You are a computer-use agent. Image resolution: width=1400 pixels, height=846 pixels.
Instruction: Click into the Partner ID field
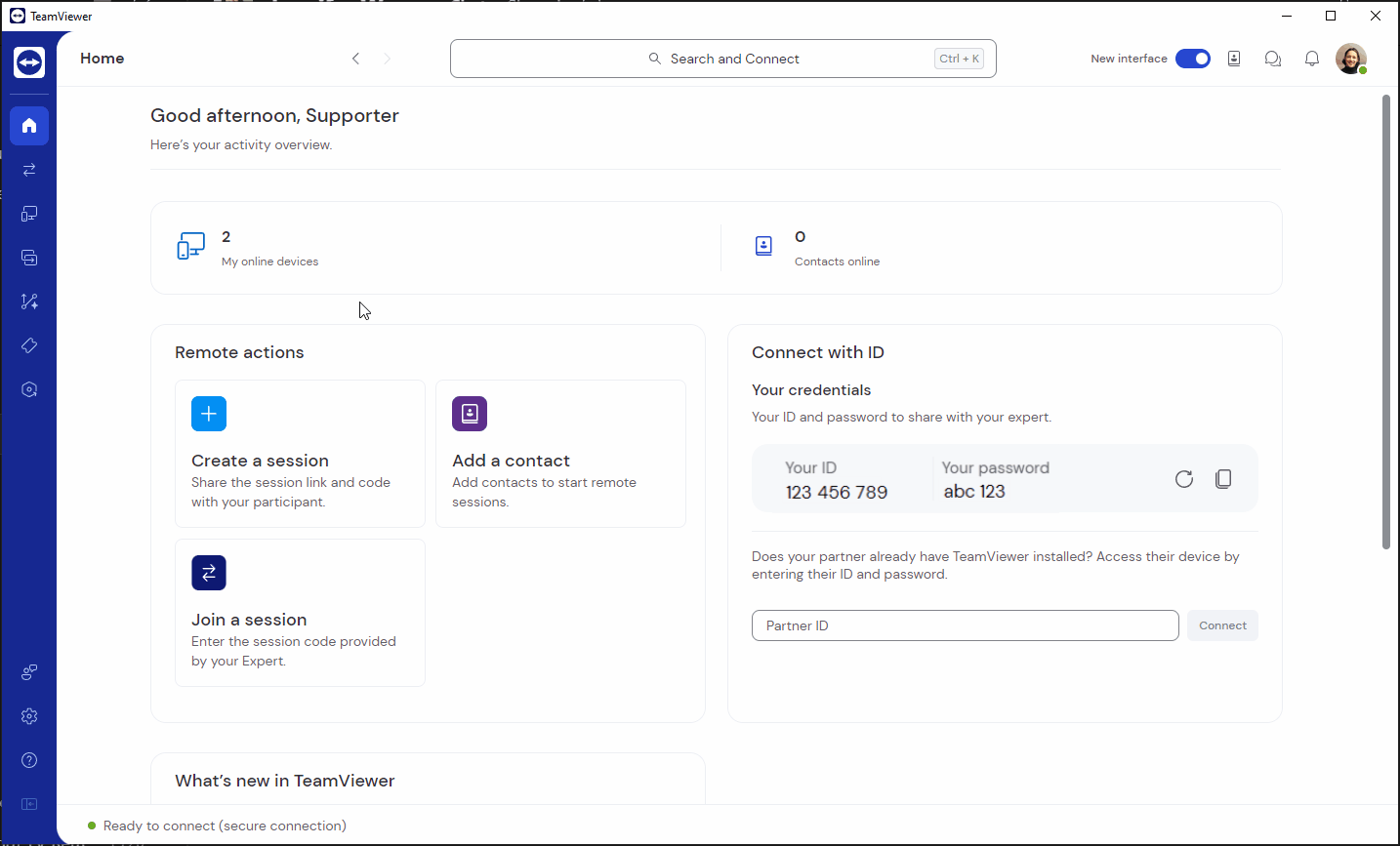[x=966, y=625]
